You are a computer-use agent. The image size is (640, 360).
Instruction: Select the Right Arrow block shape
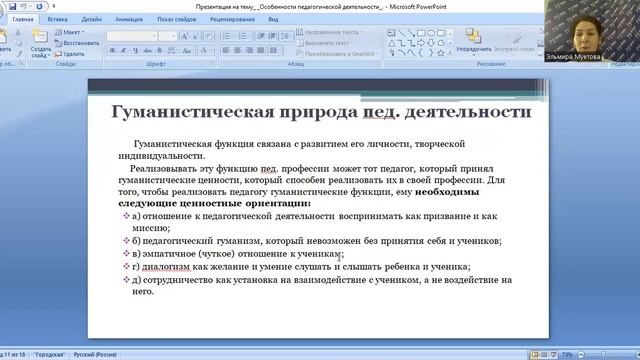point(421,43)
